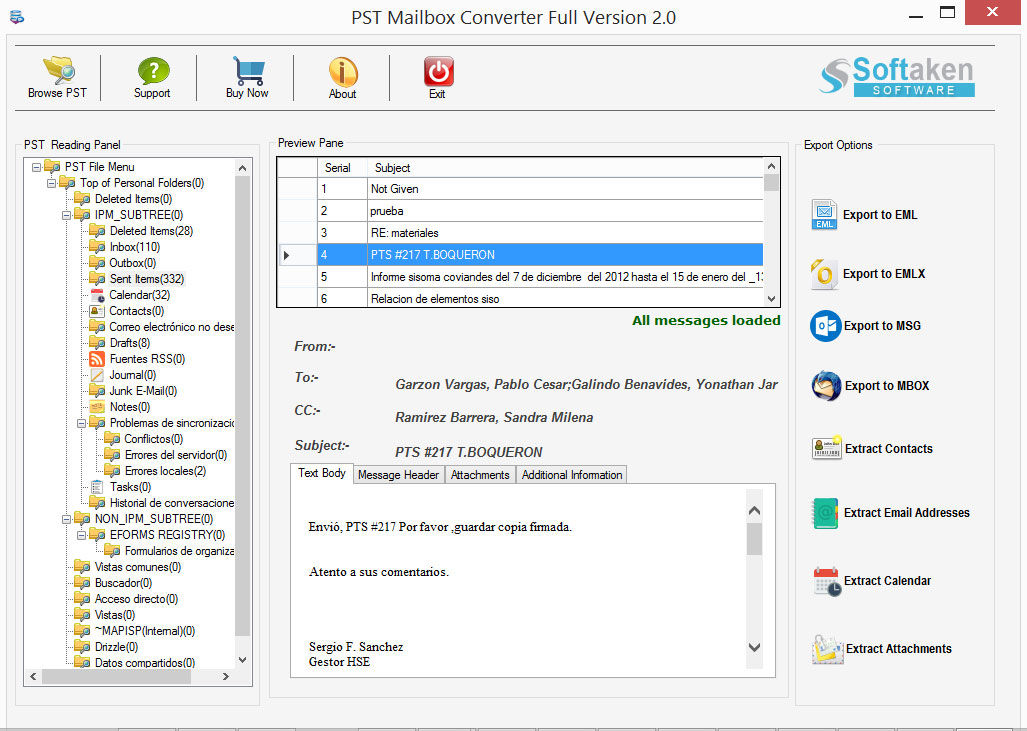The width and height of the screenshot is (1027, 731).
Task: Click the red Exit power icon
Action: [438, 71]
